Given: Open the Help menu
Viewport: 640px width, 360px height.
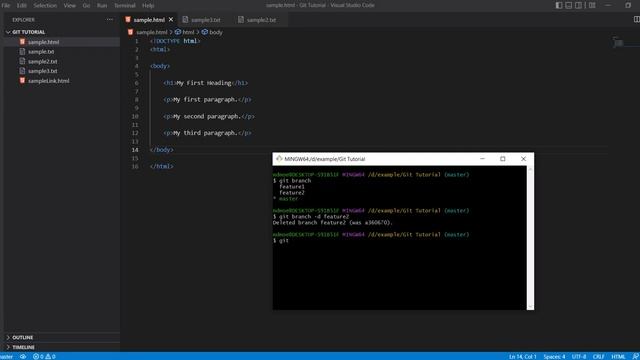Looking at the screenshot, I should click(x=148, y=5).
